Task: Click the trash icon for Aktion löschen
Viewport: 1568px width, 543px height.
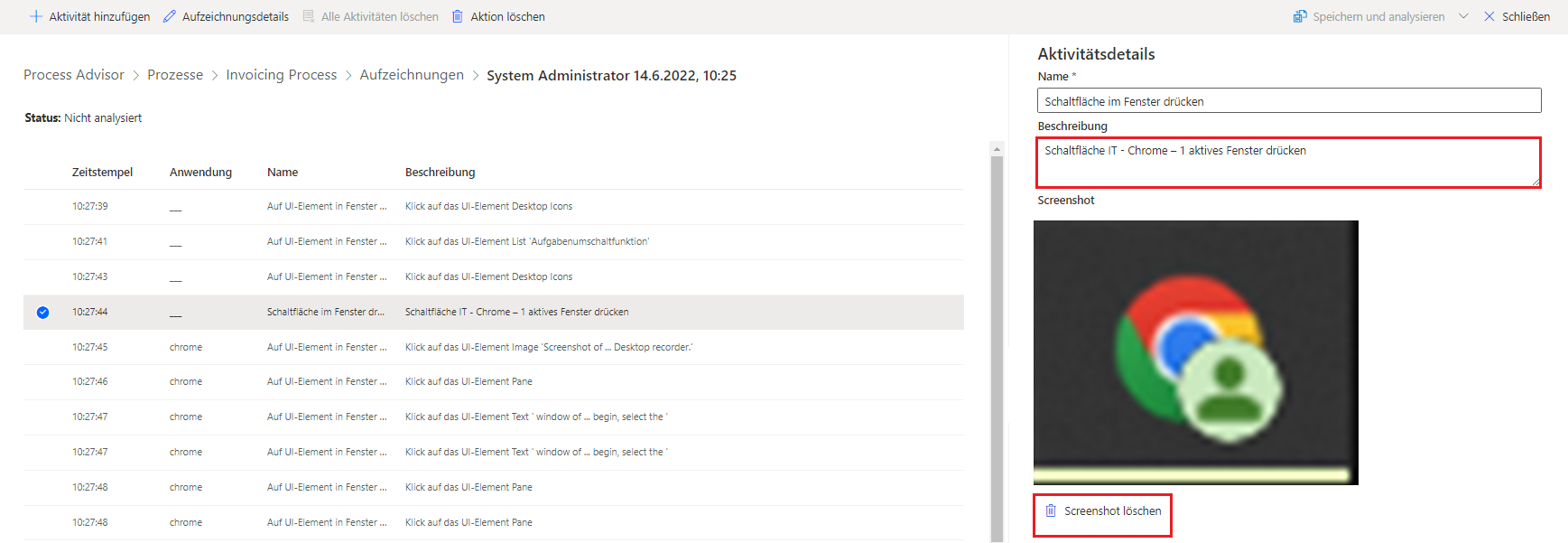Action: click(458, 16)
